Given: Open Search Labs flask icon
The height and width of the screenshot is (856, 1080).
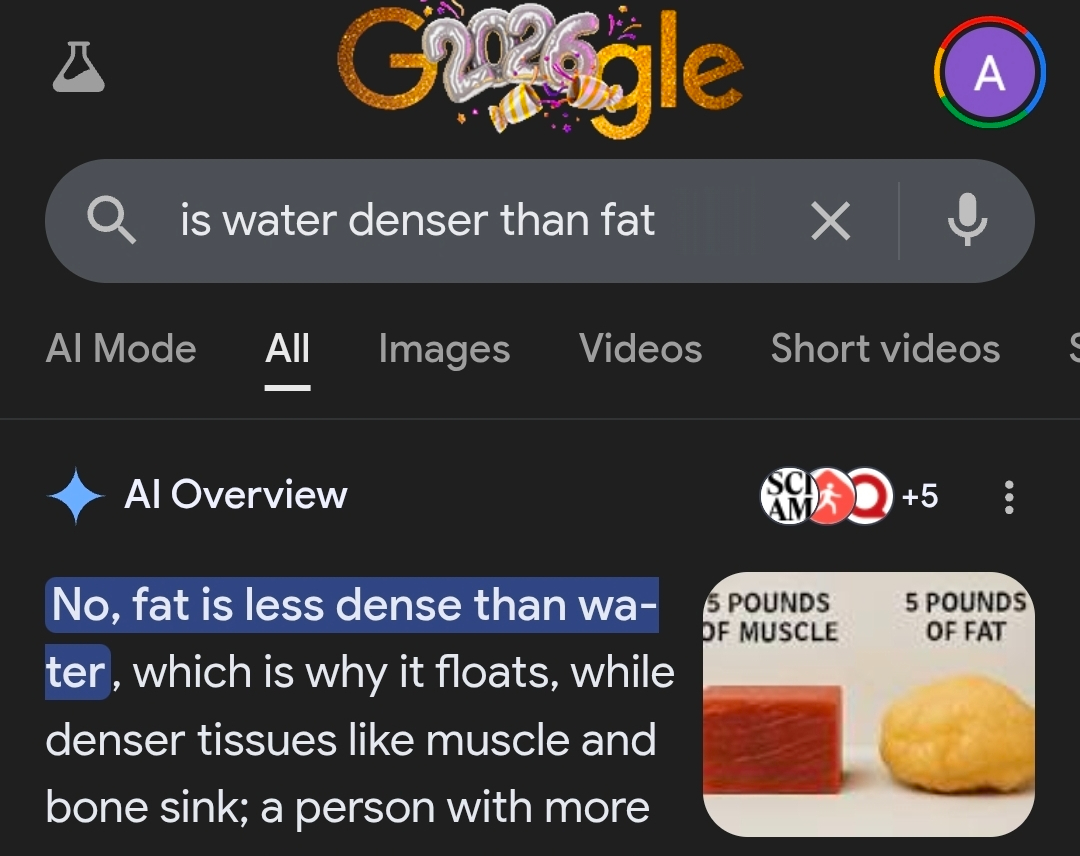Looking at the screenshot, I should click(x=79, y=67).
